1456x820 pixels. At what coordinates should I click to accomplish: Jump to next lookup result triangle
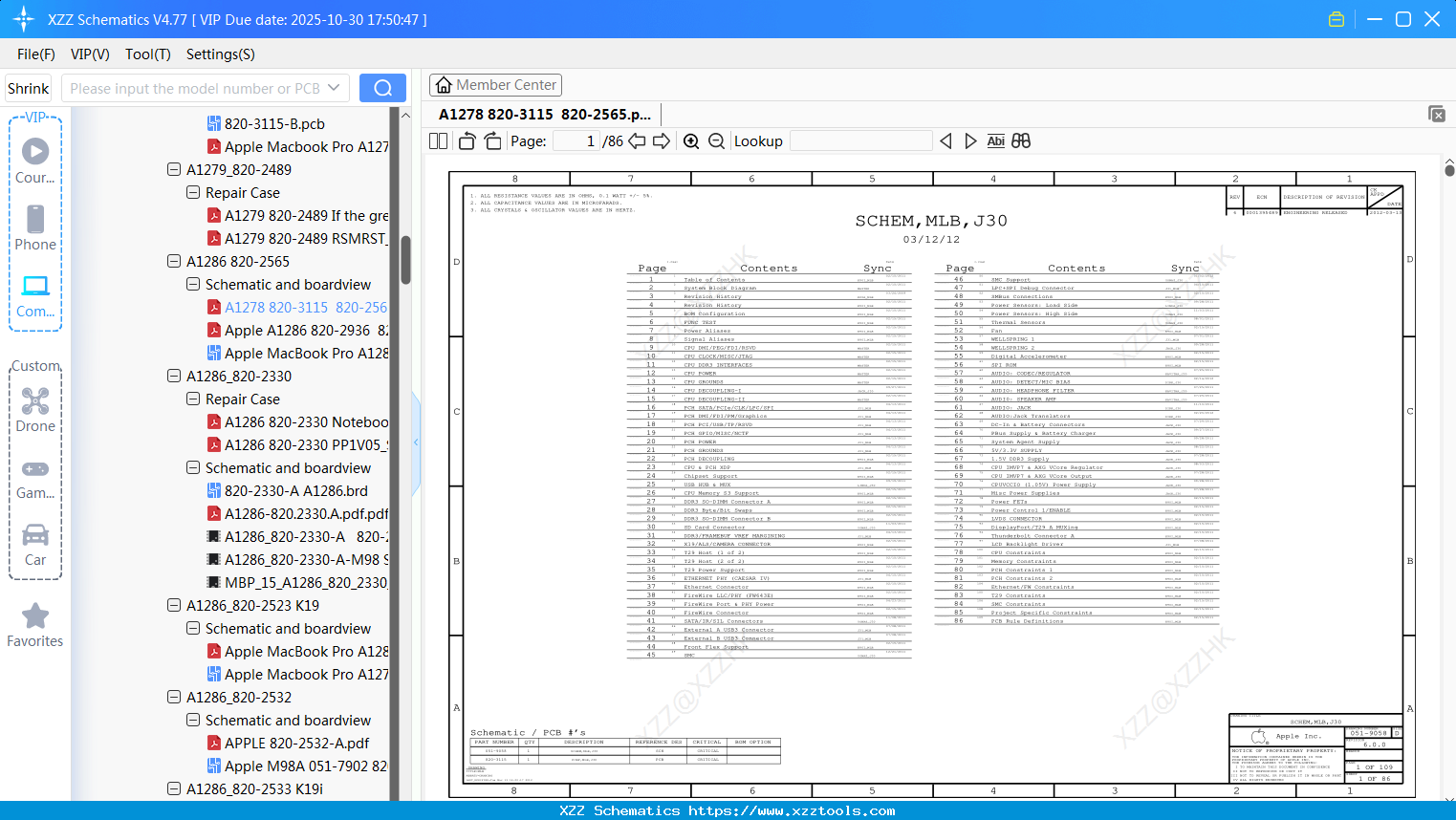[970, 141]
